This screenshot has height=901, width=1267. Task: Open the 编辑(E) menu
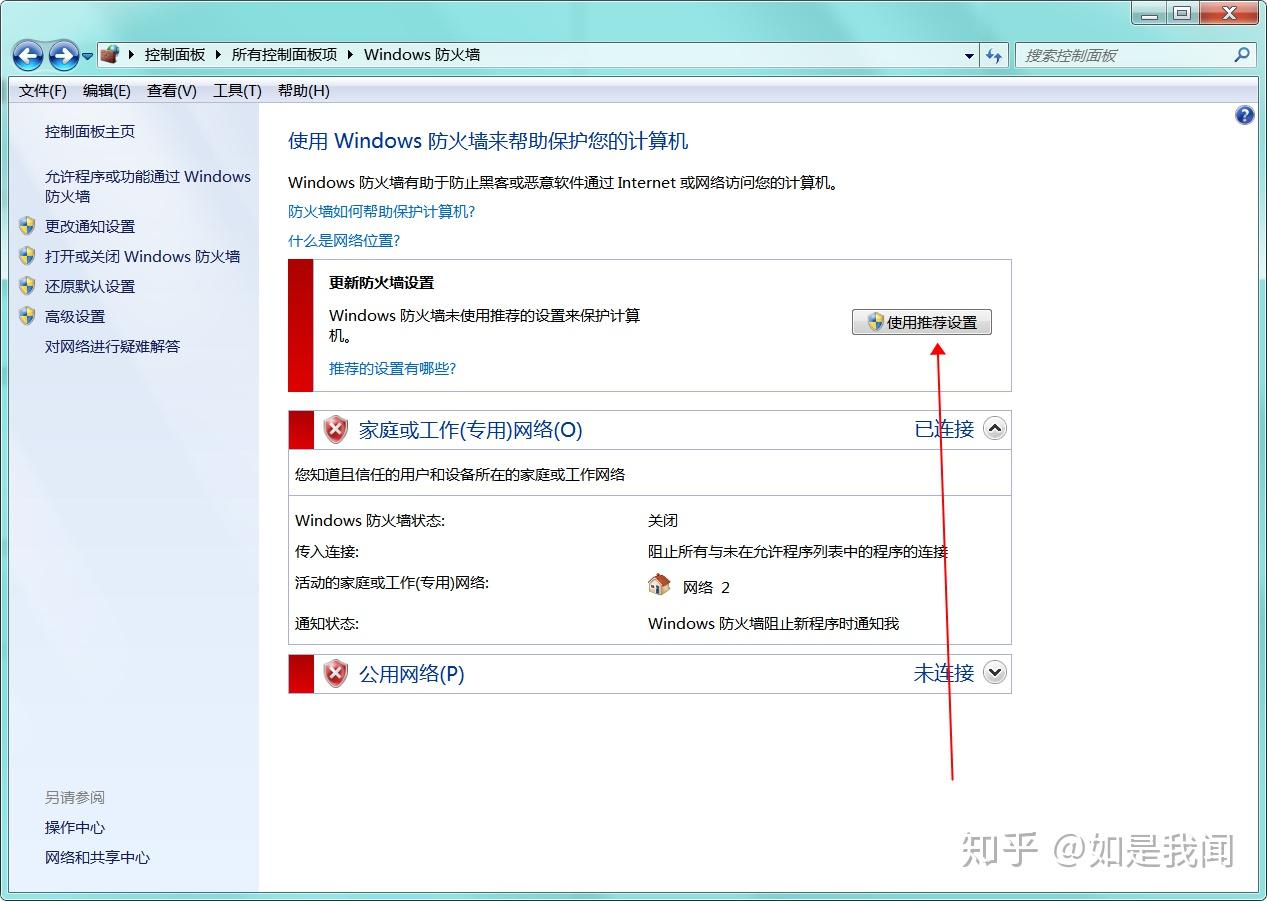click(107, 91)
